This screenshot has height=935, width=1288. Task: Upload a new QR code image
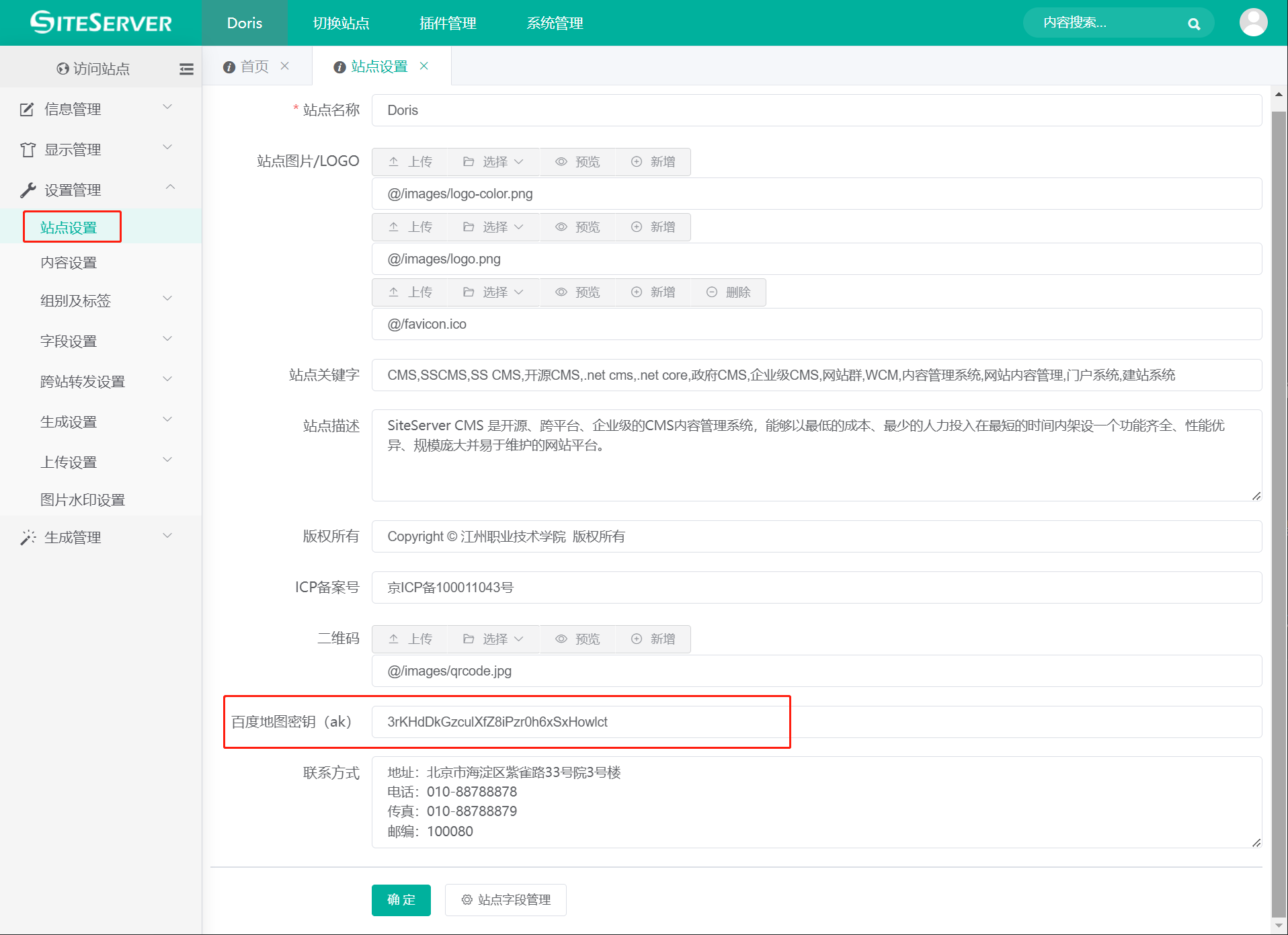point(410,639)
